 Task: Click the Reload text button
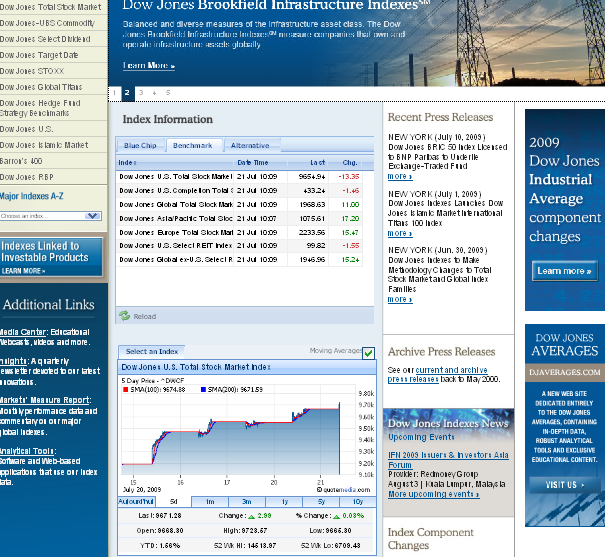pyautogui.click(x=145, y=316)
